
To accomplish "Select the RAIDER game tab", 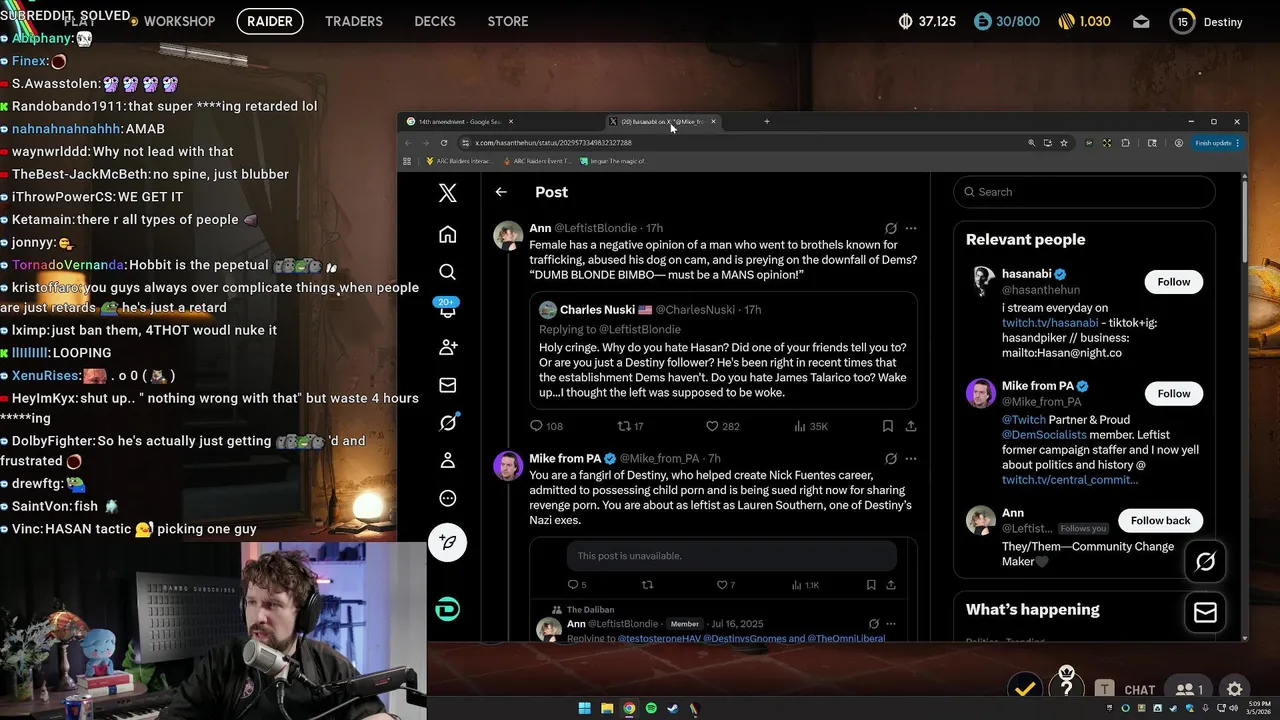I will pyautogui.click(x=270, y=21).
